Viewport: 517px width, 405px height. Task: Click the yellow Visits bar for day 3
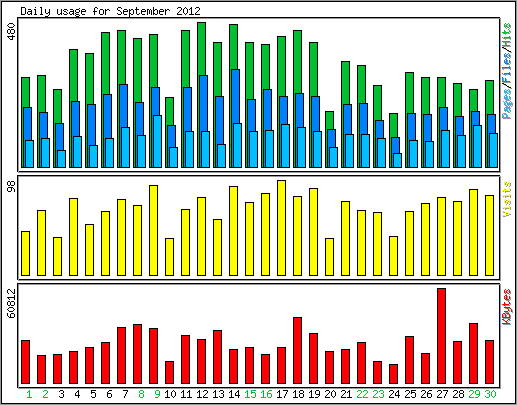coord(57,256)
